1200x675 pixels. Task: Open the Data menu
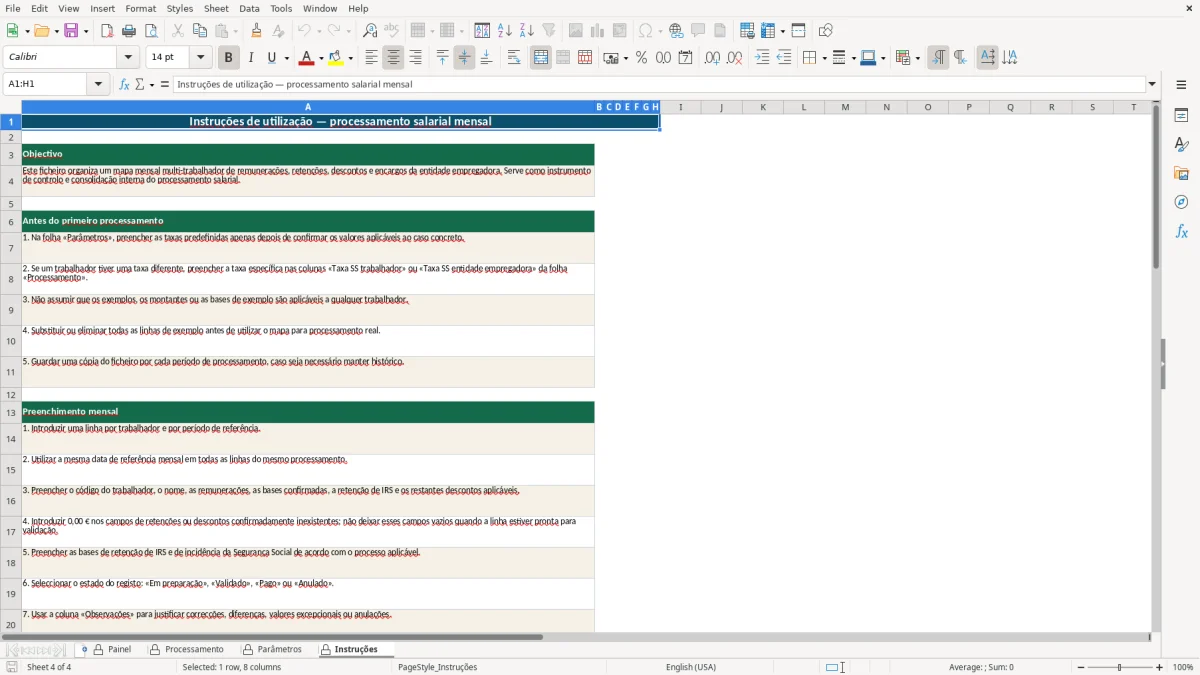pyautogui.click(x=249, y=8)
